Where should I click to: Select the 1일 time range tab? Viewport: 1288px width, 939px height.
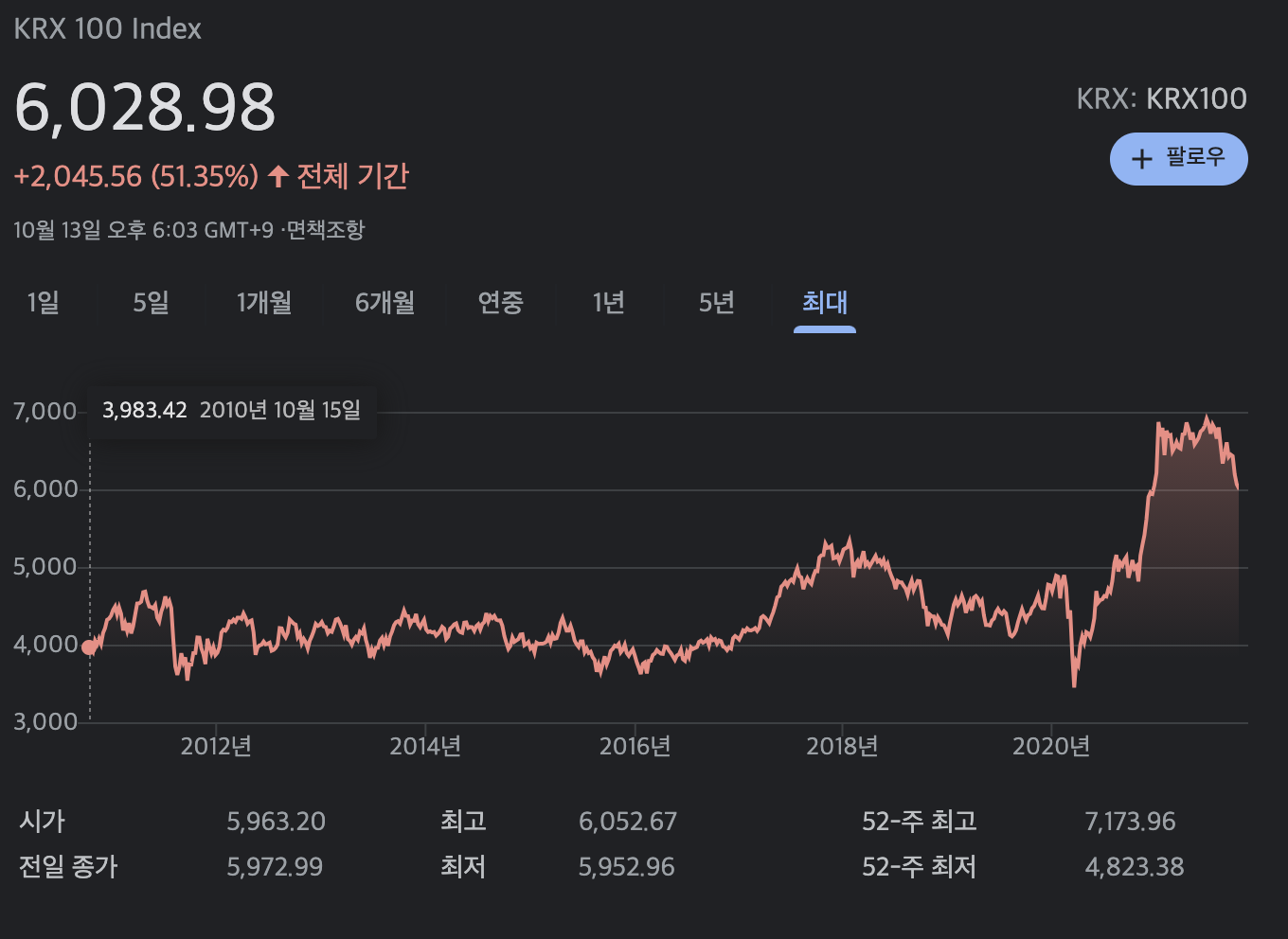(43, 303)
